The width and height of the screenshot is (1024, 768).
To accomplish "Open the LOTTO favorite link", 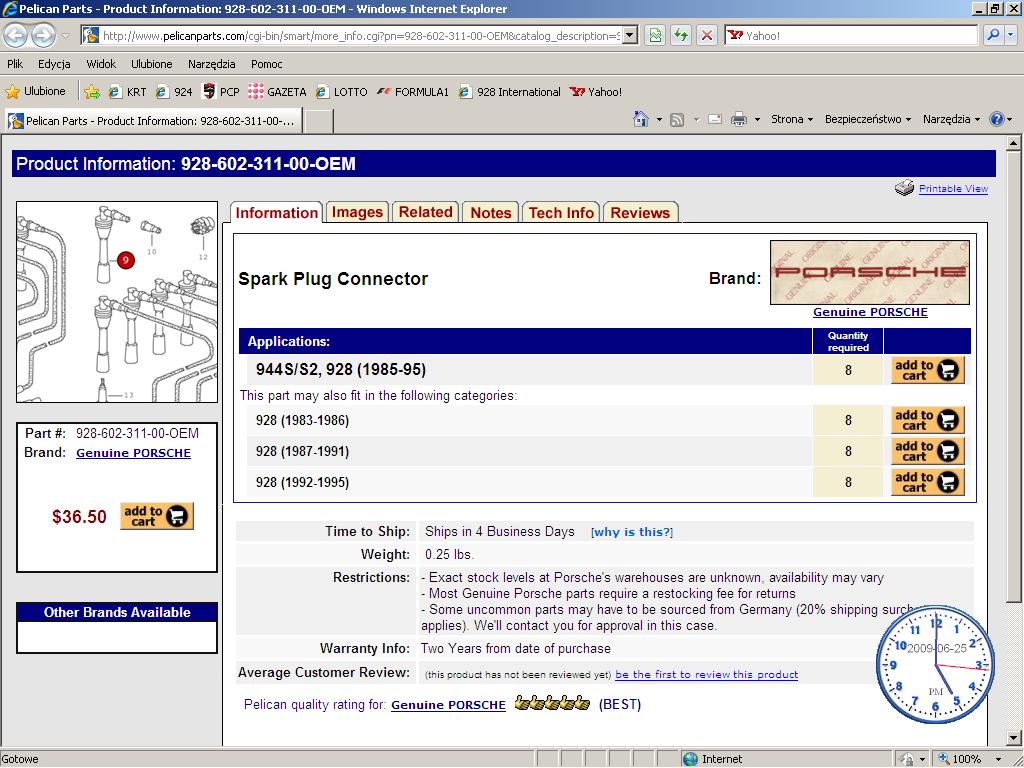I will coord(341,92).
